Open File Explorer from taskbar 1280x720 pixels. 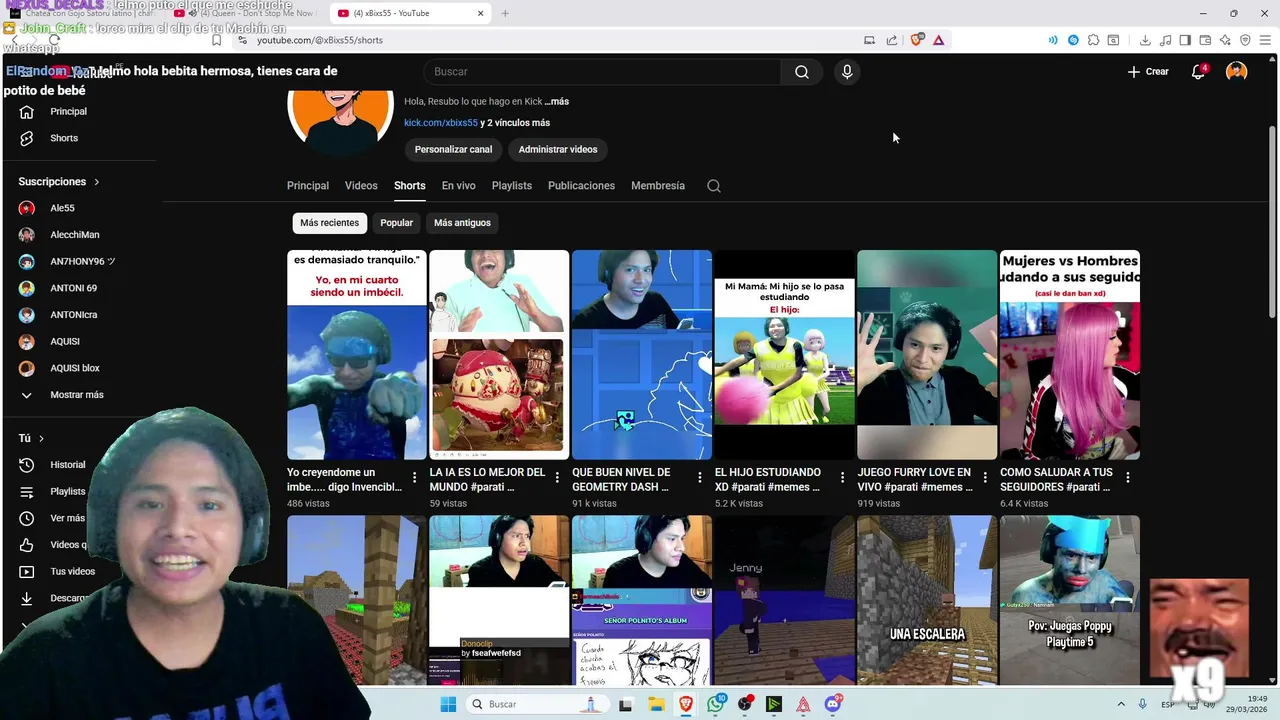pos(656,704)
